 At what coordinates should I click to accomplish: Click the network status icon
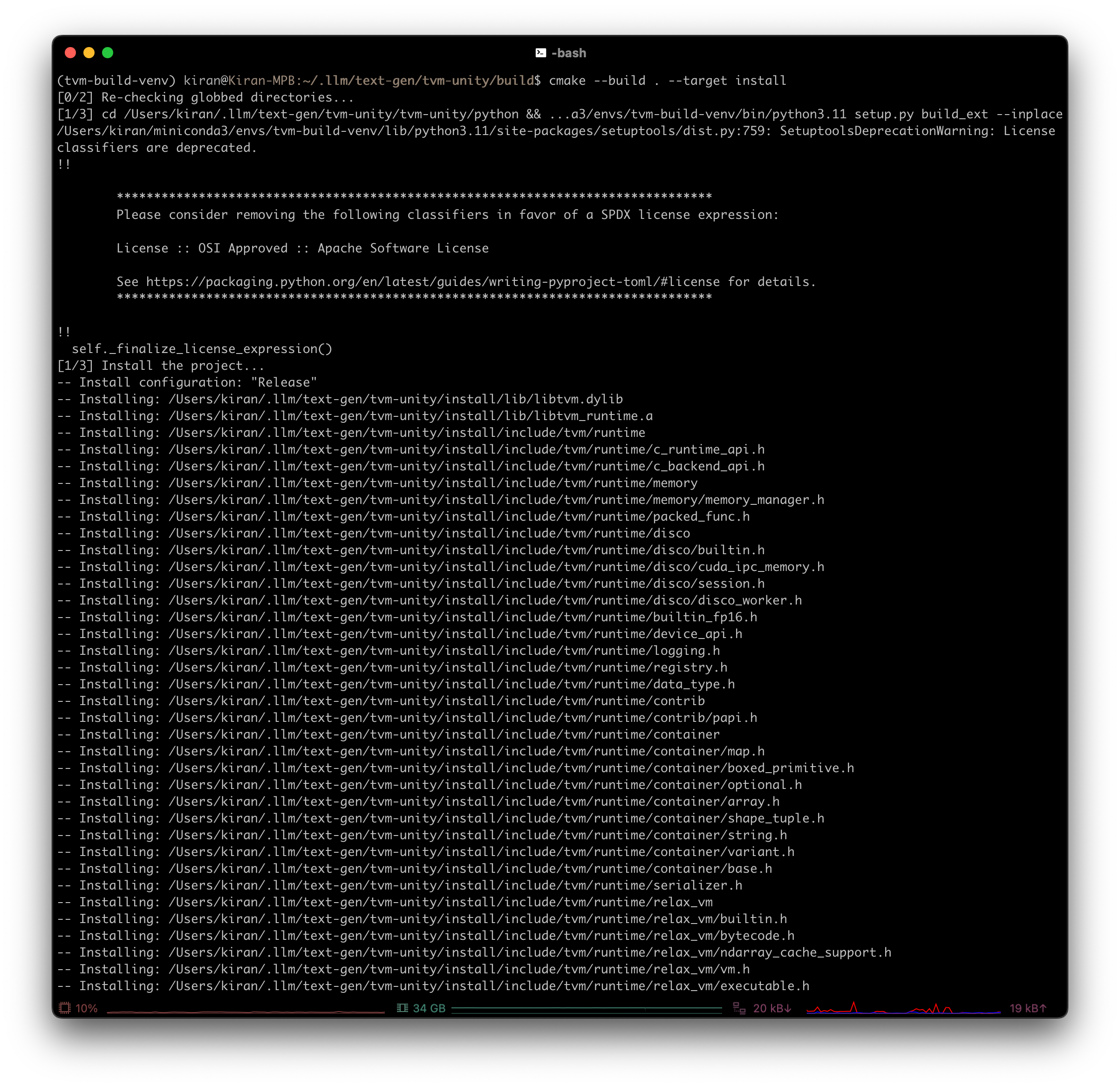tap(739, 1008)
